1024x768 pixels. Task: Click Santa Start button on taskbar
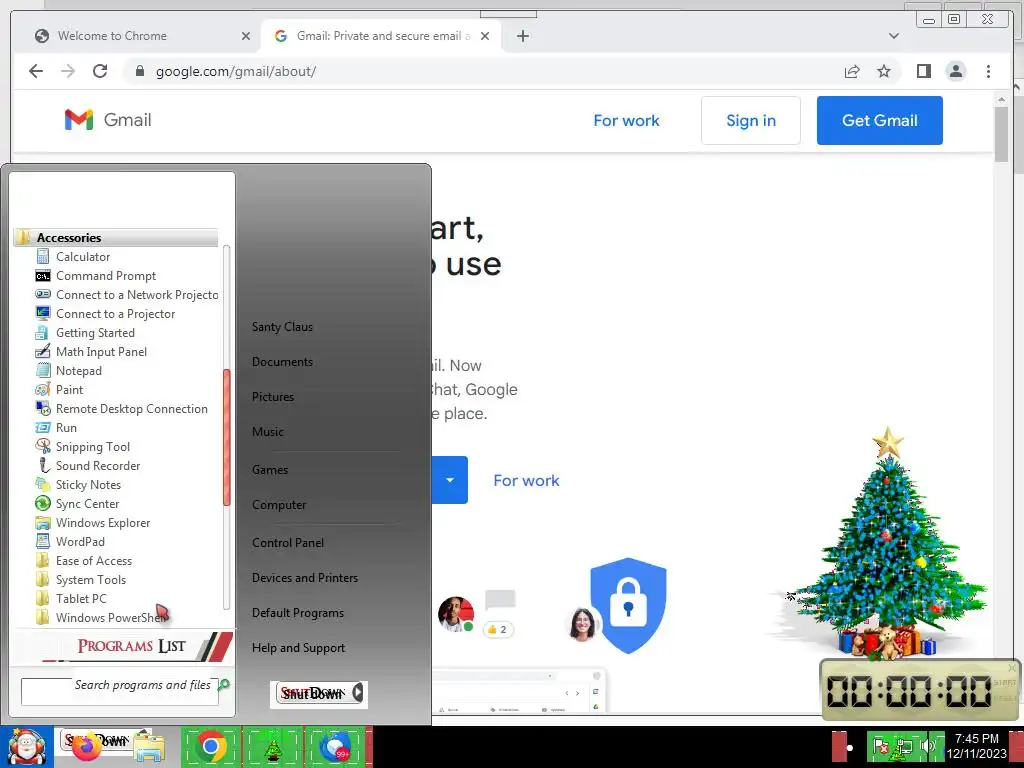(x=26, y=747)
